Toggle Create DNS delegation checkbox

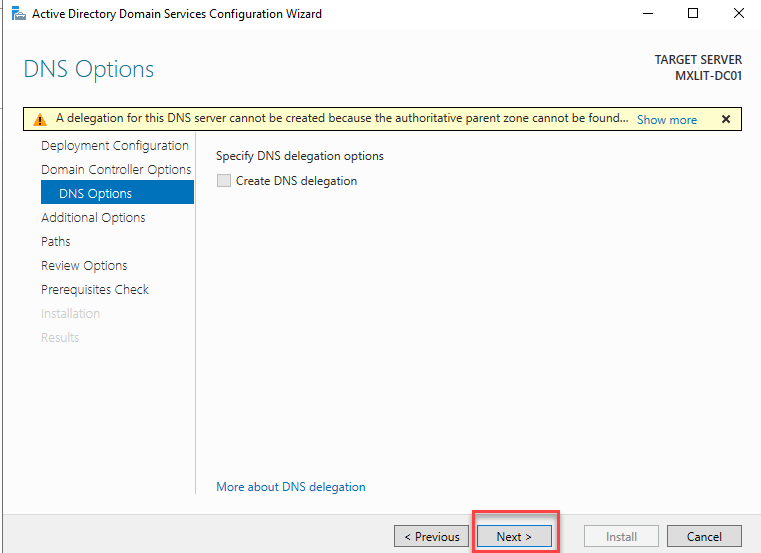tap(224, 181)
